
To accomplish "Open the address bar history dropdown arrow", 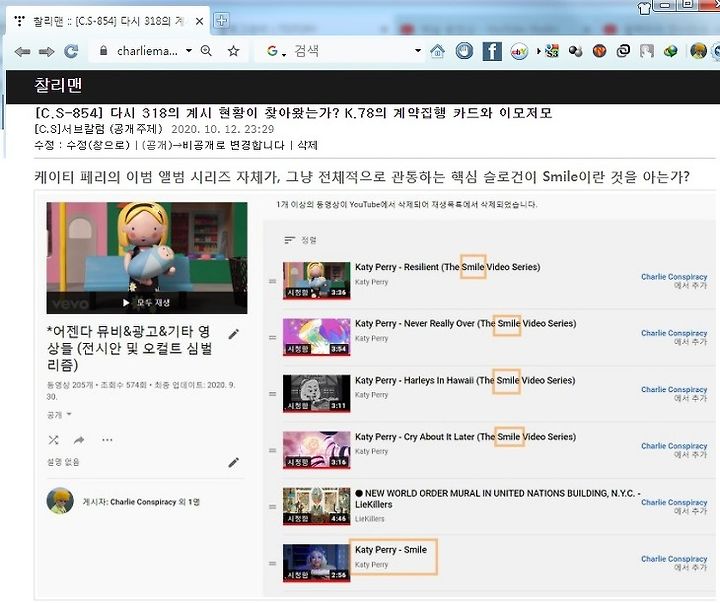I will pos(189,51).
